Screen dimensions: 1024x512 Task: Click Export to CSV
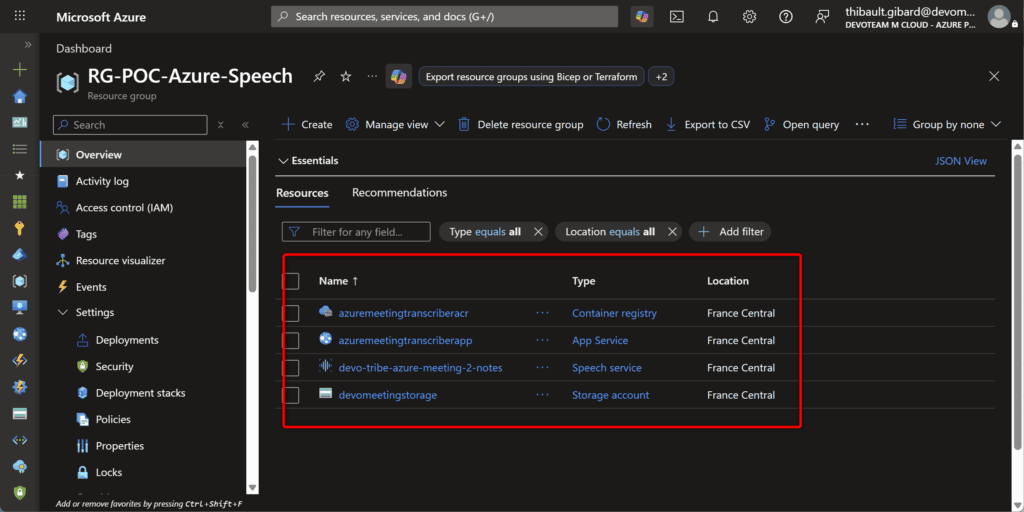(707, 124)
